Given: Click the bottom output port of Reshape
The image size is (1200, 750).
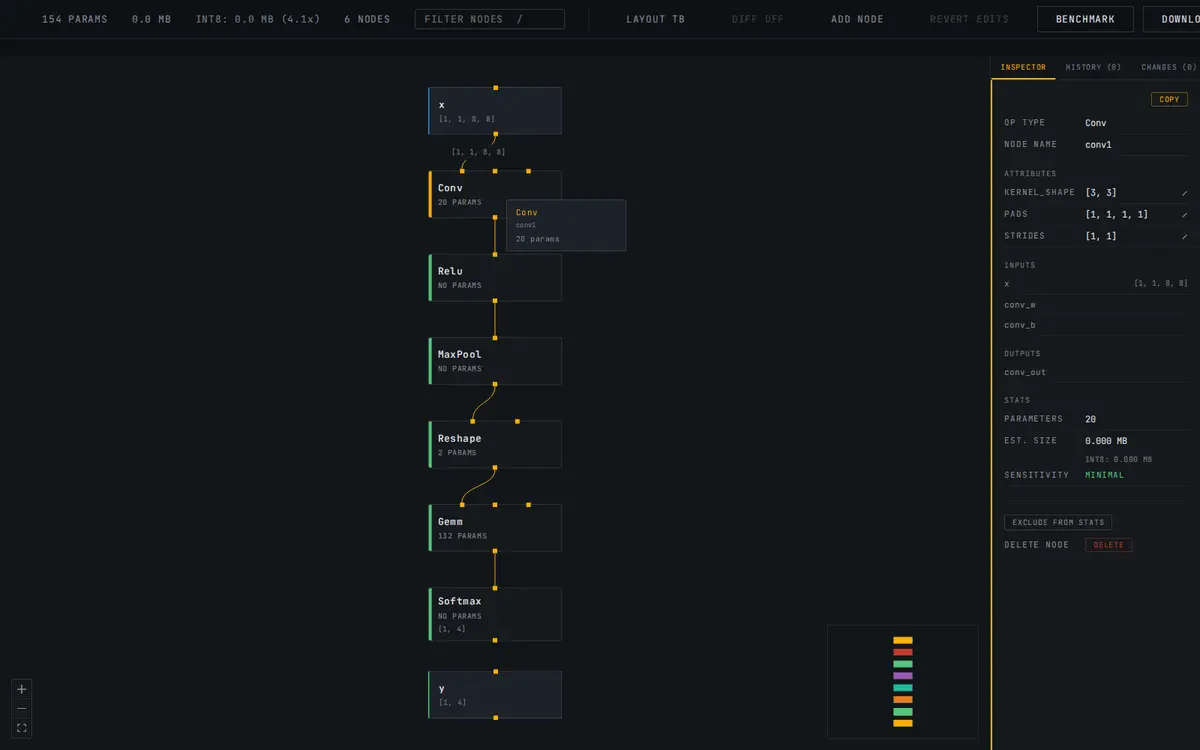Looking at the screenshot, I should click(x=495, y=468).
